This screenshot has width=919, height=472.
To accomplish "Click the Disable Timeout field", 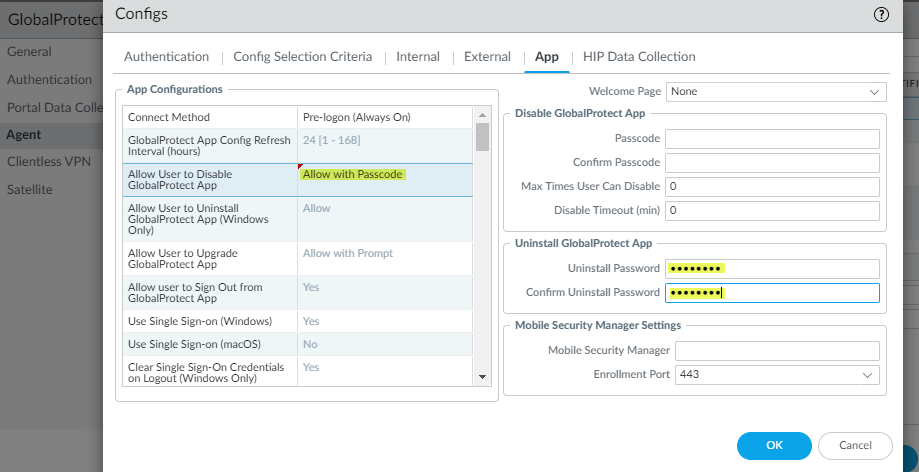I will [x=771, y=211].
